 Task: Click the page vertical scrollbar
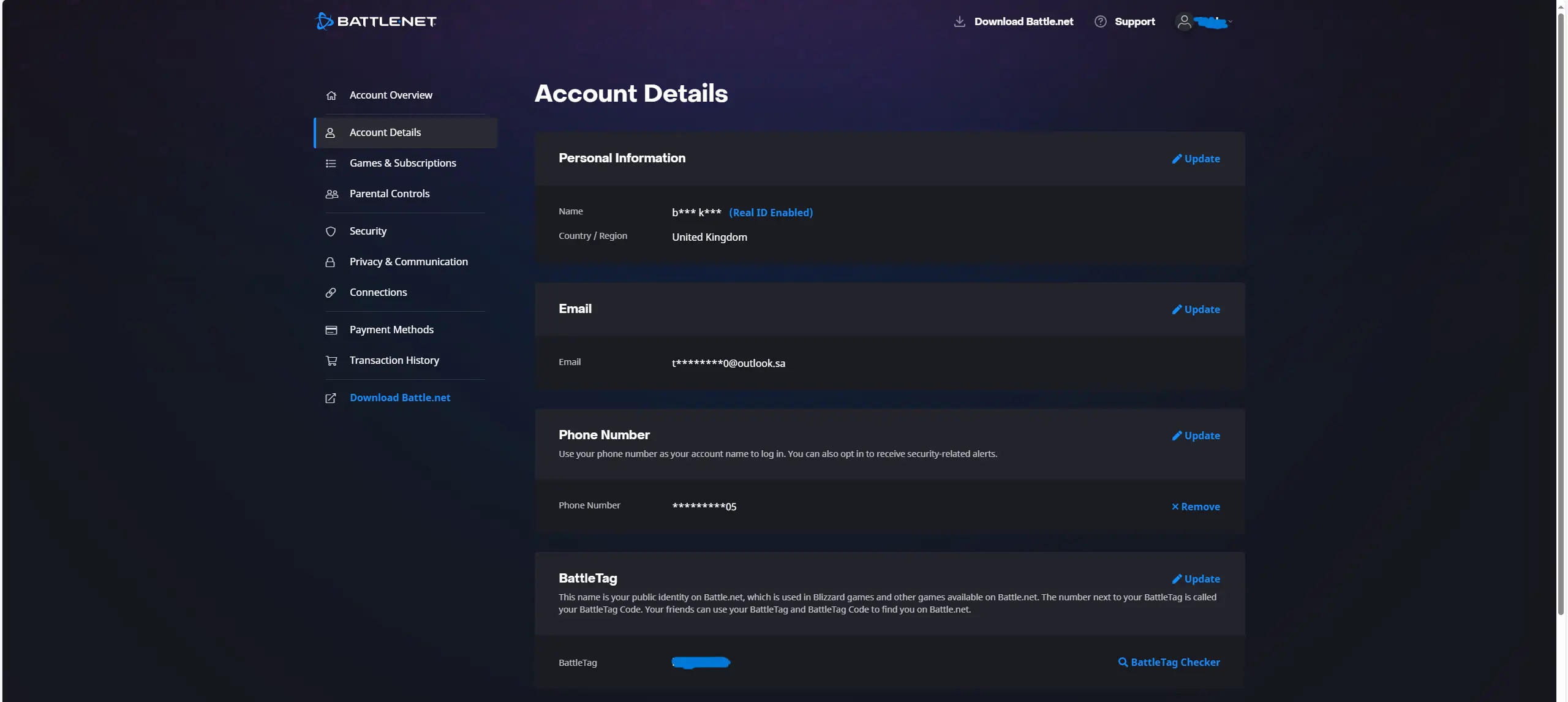click(x=1561, y=306)
